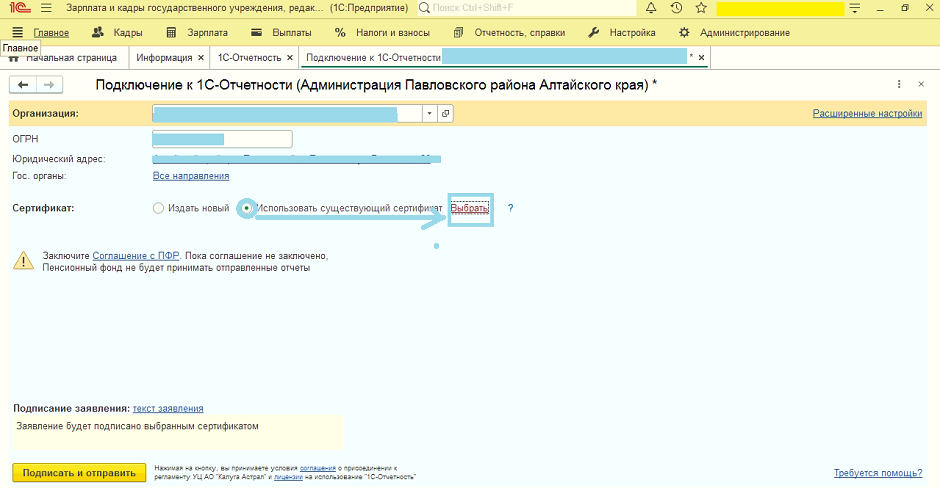Click the signing status text area
This screenshot has width=940, height=488.
[x=177, y=432]
